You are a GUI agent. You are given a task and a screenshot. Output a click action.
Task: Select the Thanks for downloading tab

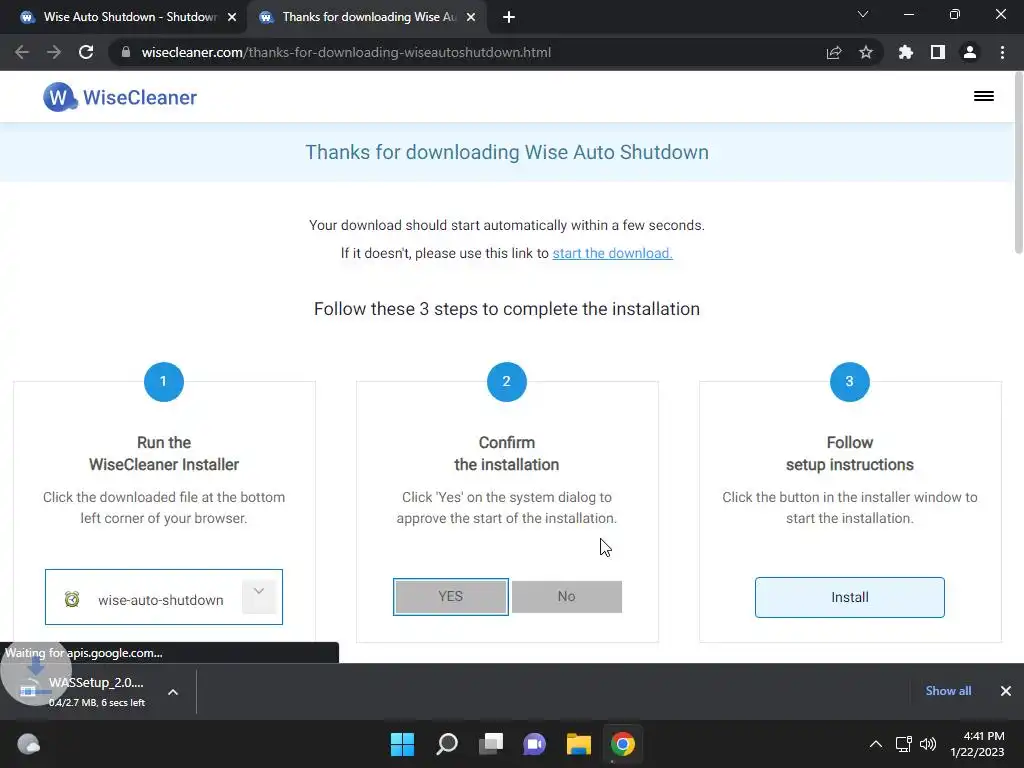pos(367,17)
